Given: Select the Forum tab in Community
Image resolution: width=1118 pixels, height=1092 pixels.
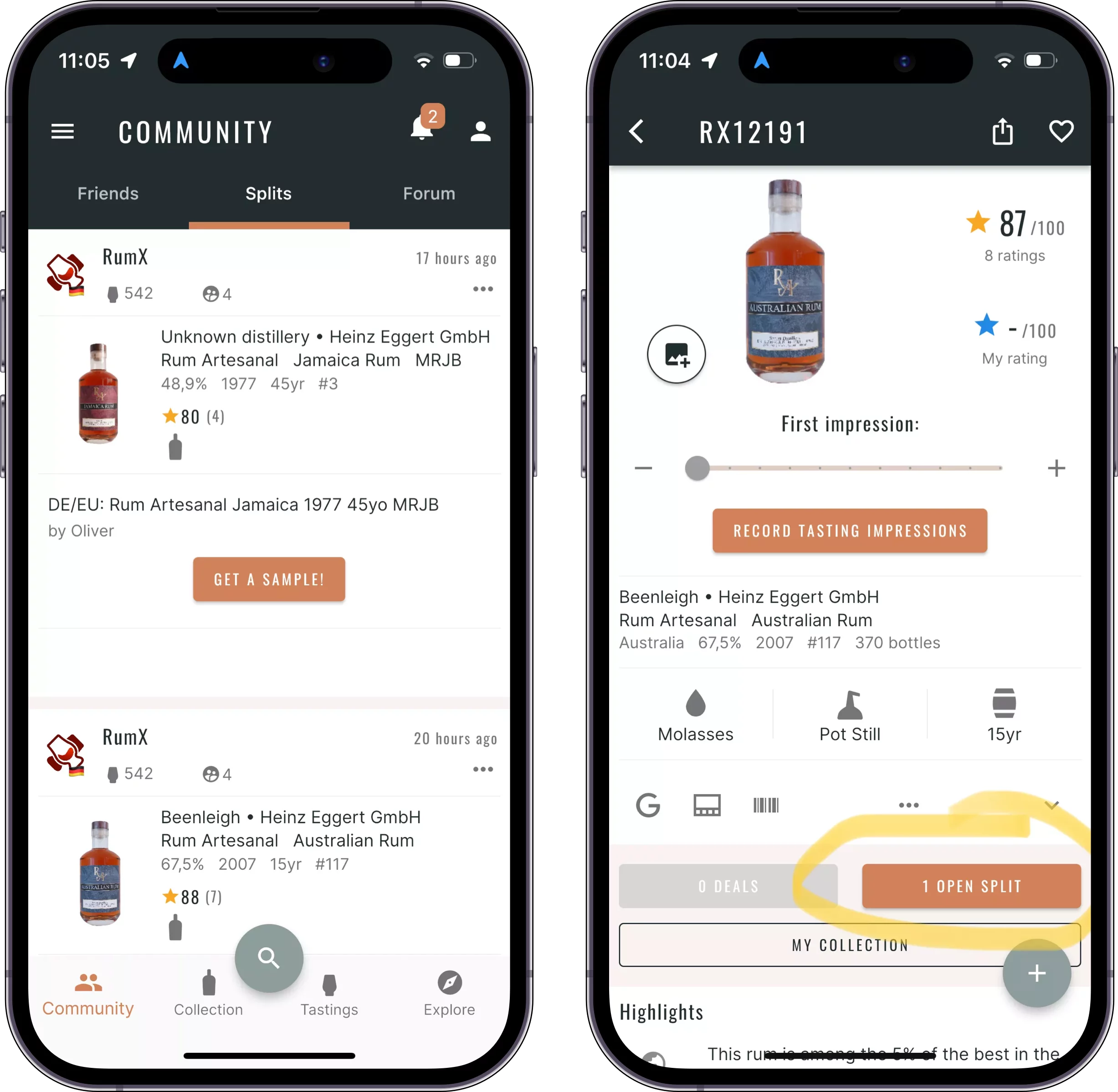Looking at the screenshot, I should [429, 194].
